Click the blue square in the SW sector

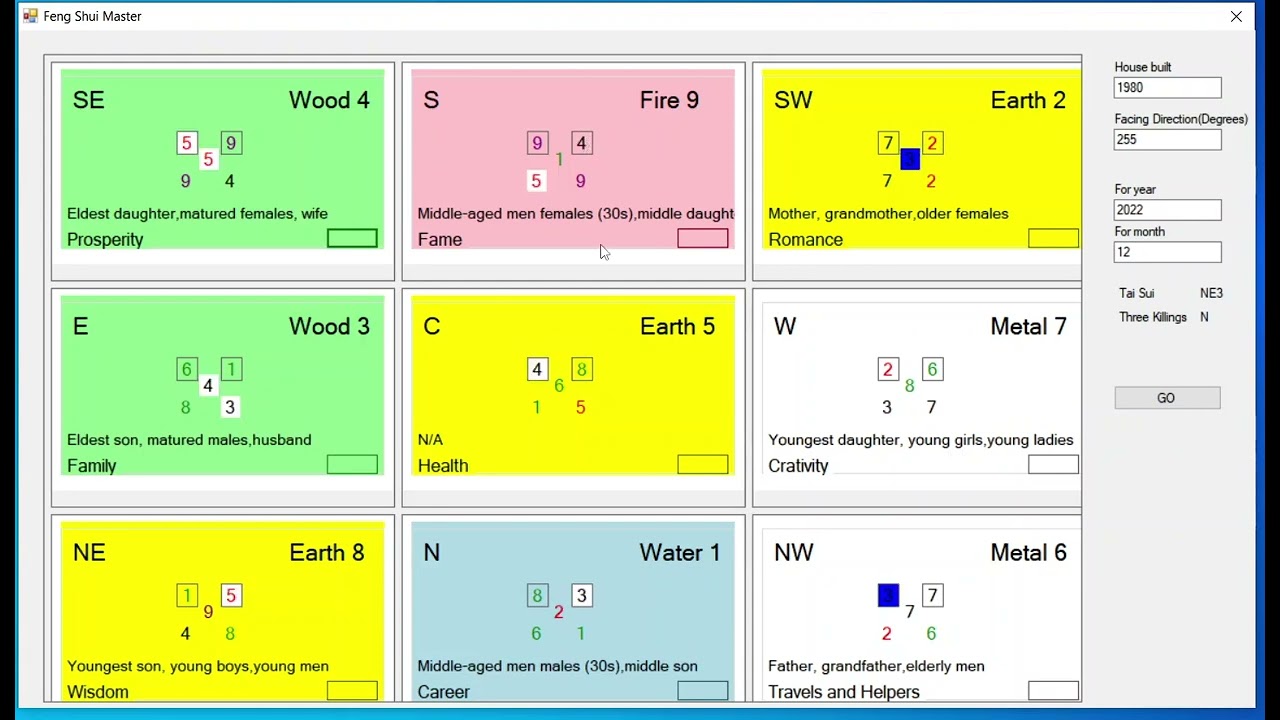click(x=909, y=160)
